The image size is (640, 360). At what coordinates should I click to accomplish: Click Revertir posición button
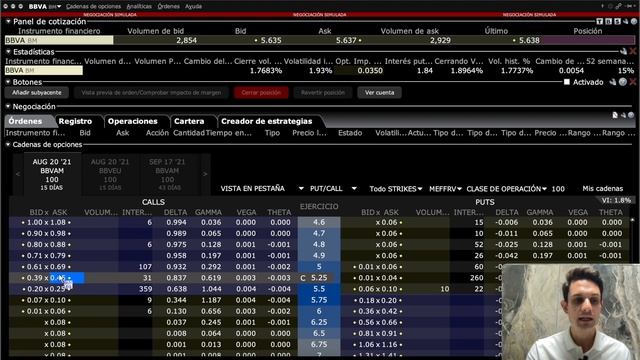tap(323, 93)
